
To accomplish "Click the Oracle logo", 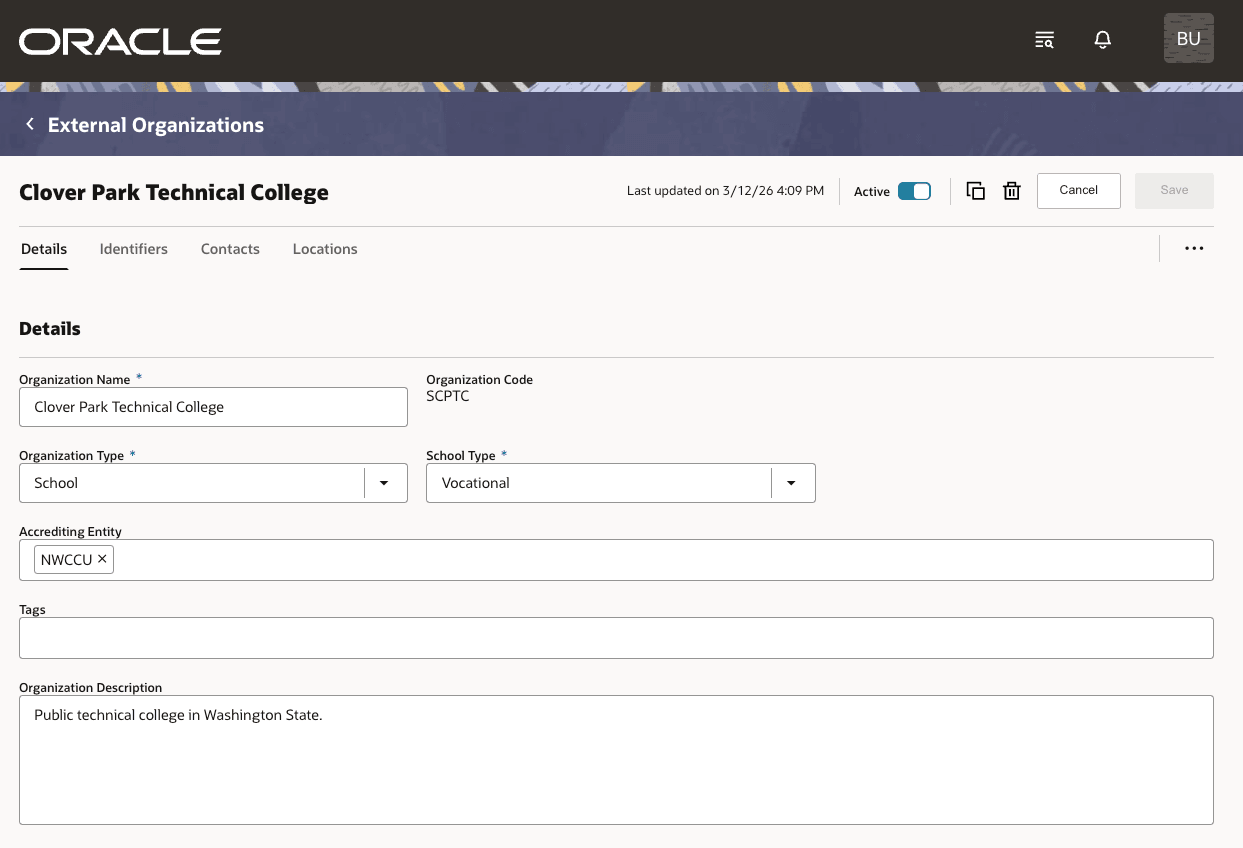I will click(120, 41).
